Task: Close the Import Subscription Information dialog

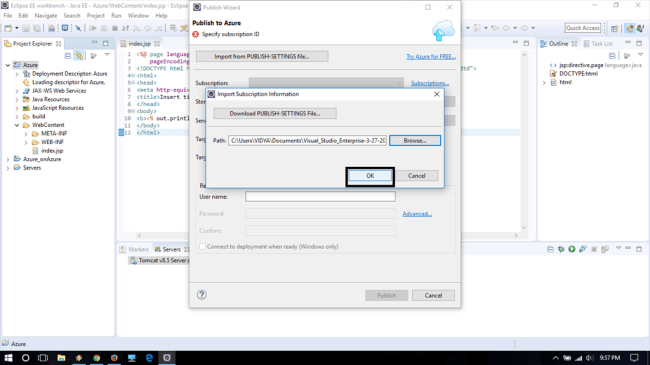Action: pos(437,94)
